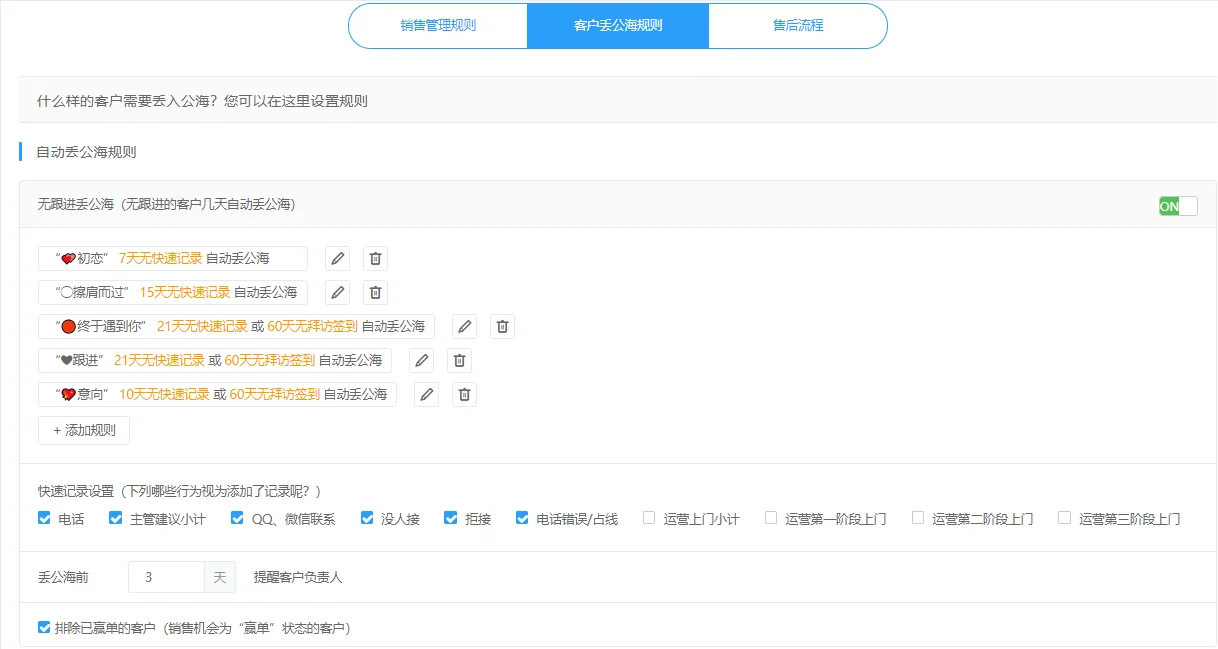The height and width of the screenshot is (649, 1218).
Task: Uncheck the 电话 checkbox
Action: point(44,517)
